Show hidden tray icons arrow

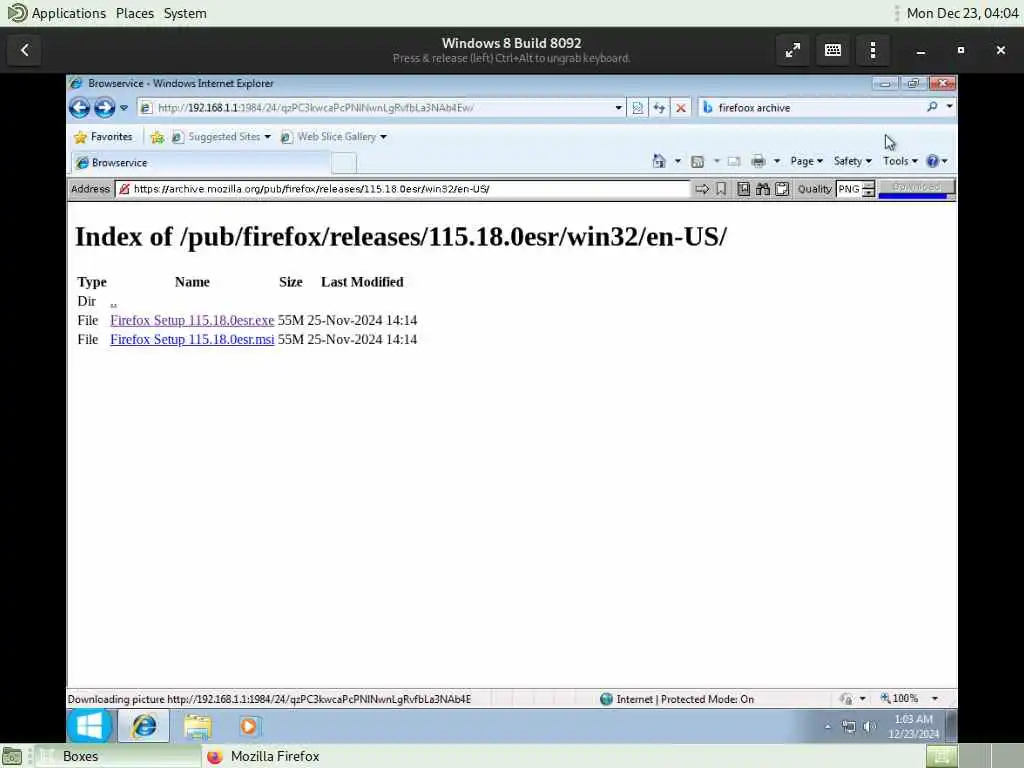[827, 726]
